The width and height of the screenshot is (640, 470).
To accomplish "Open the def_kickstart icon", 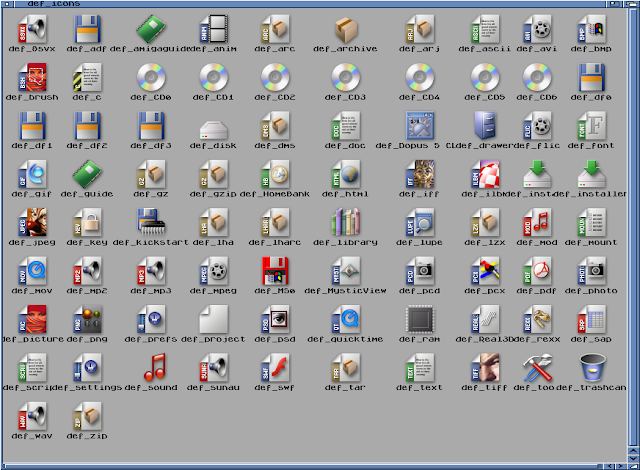I will 151,223.
